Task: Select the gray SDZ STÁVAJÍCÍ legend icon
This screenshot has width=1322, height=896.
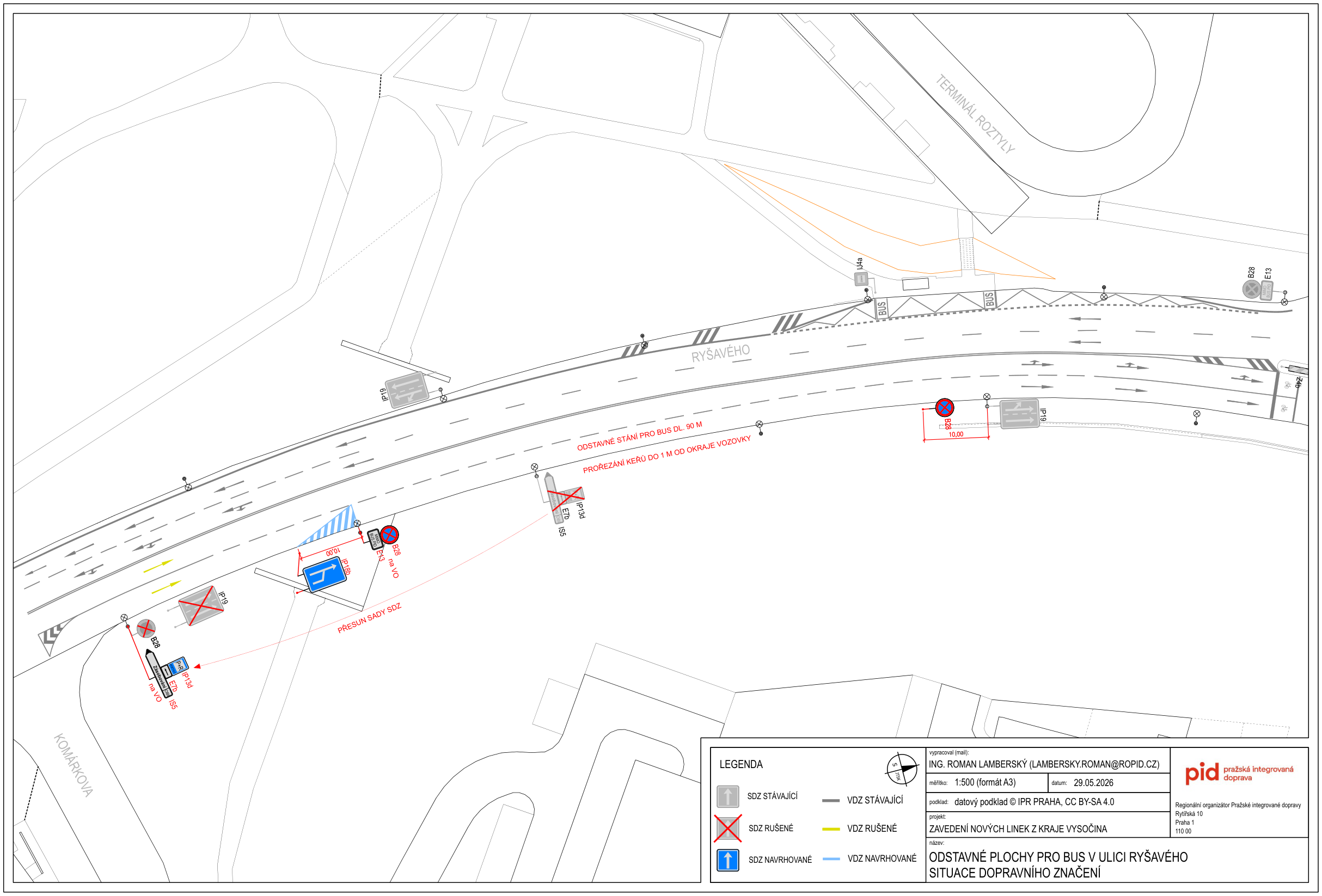Action: (x=727, y=796)
